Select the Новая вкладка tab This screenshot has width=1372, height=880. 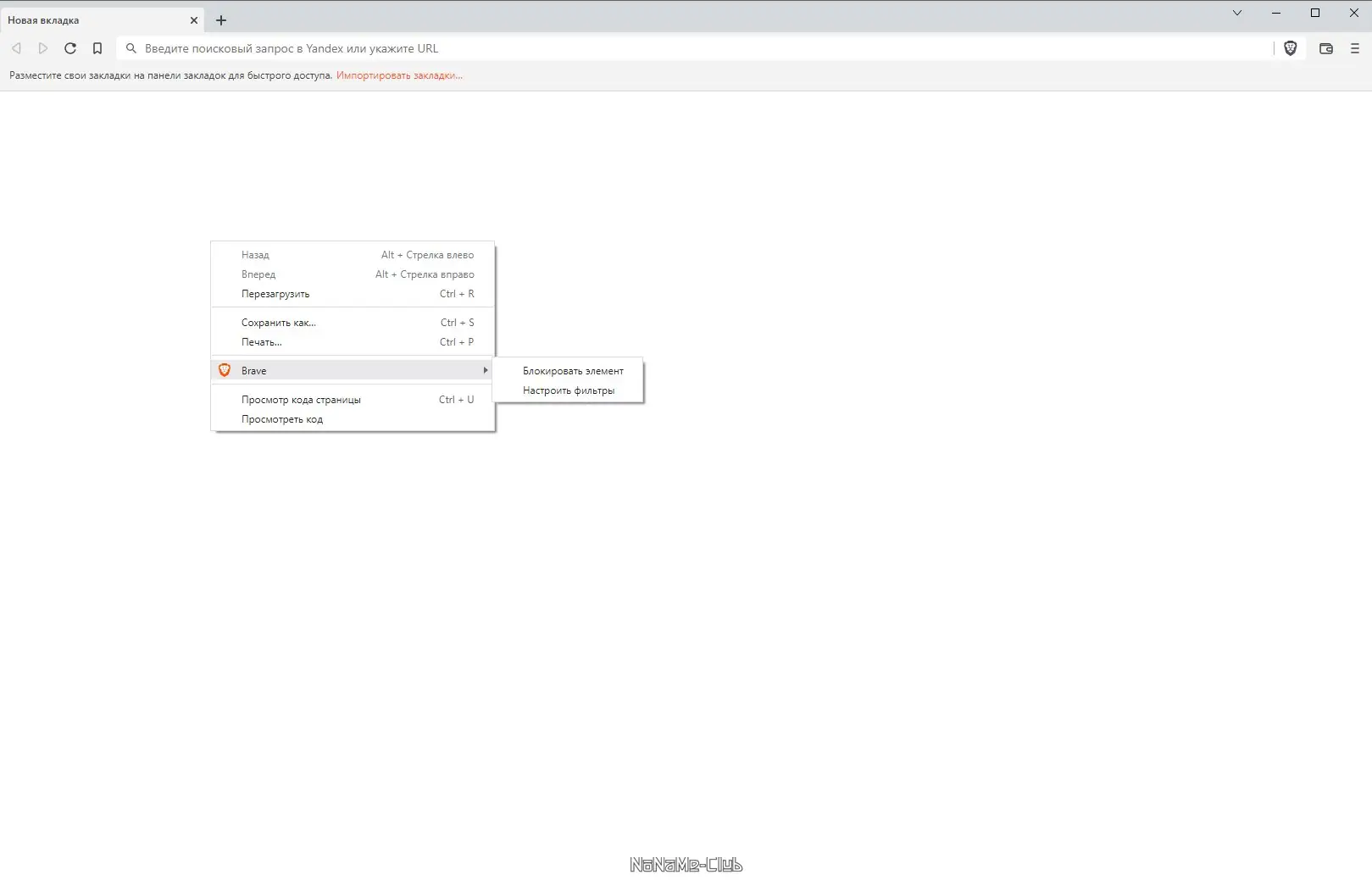coord(85,19)
